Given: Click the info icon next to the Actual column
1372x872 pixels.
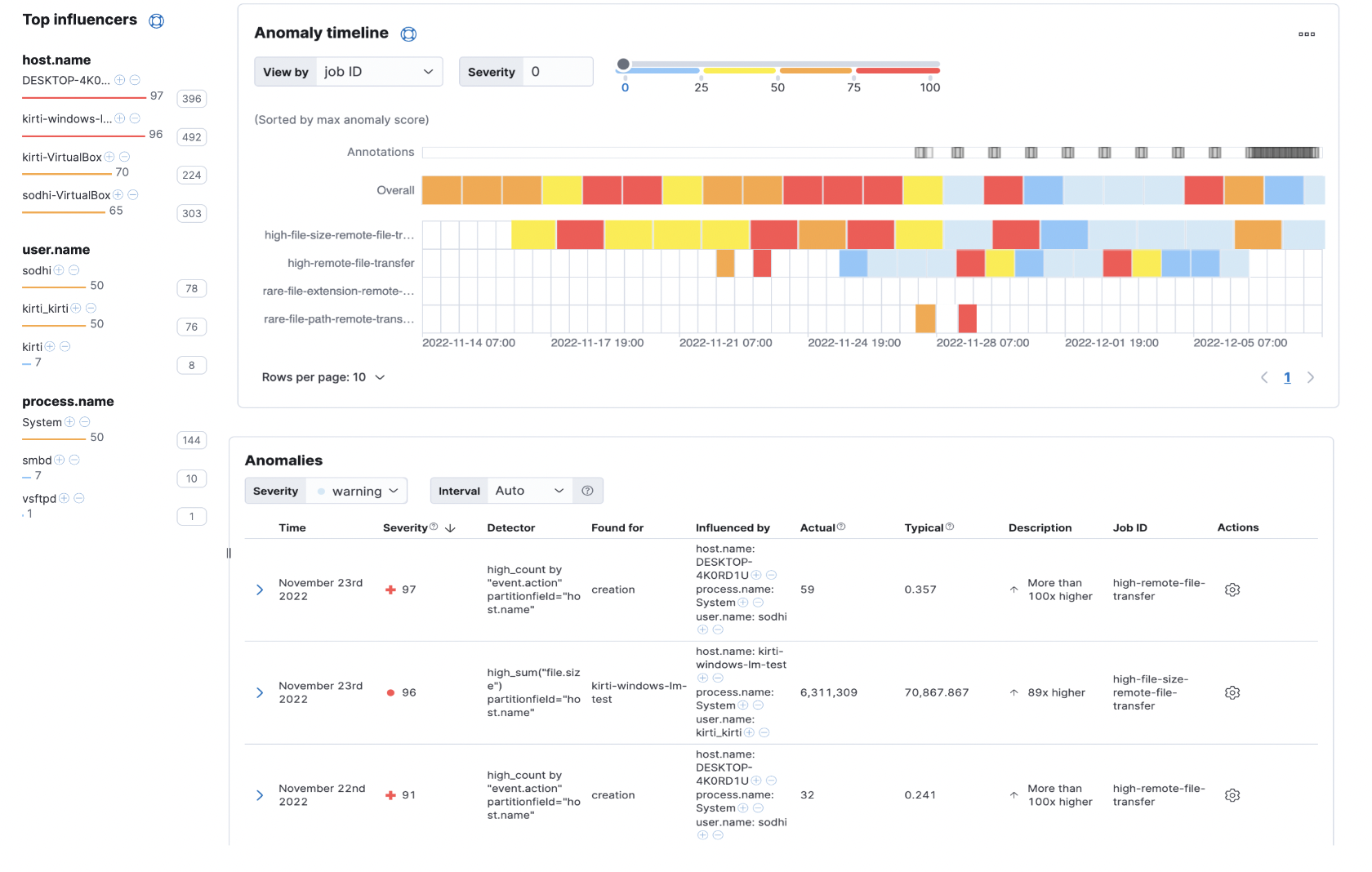Looking at the screenshot, I should [x=842, y=527].
